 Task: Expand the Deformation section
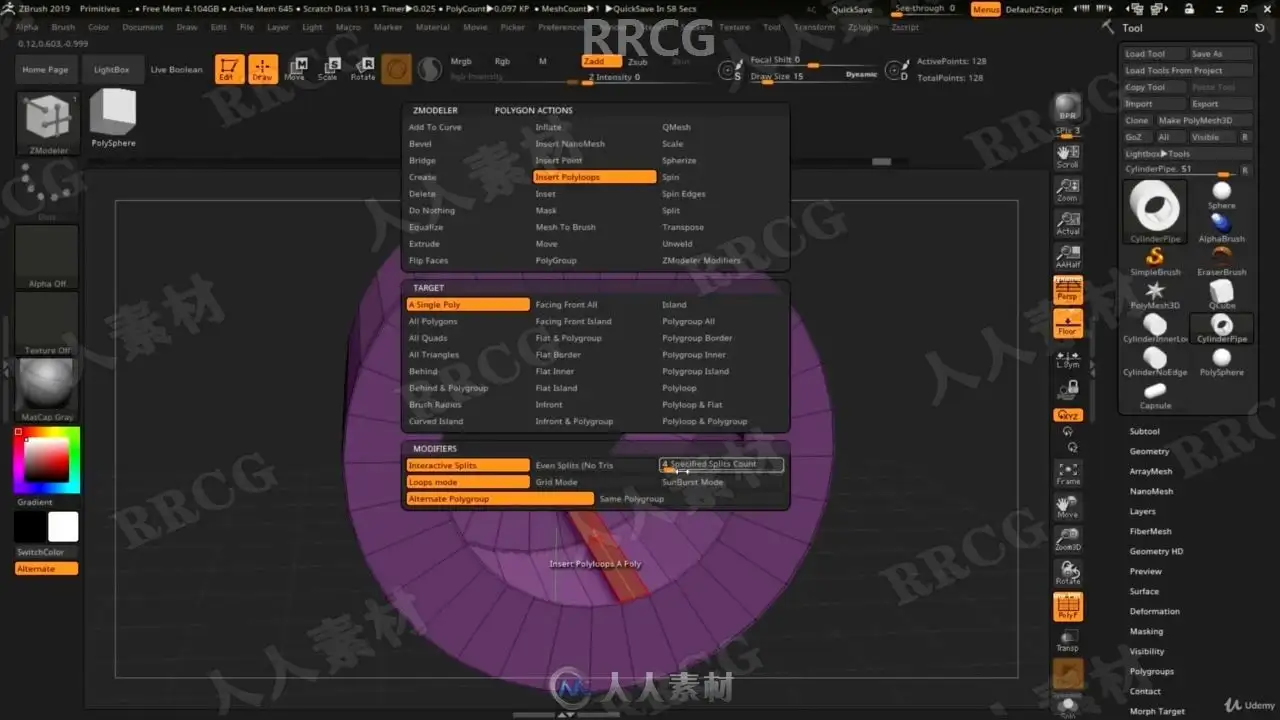tap(1154, 611)
